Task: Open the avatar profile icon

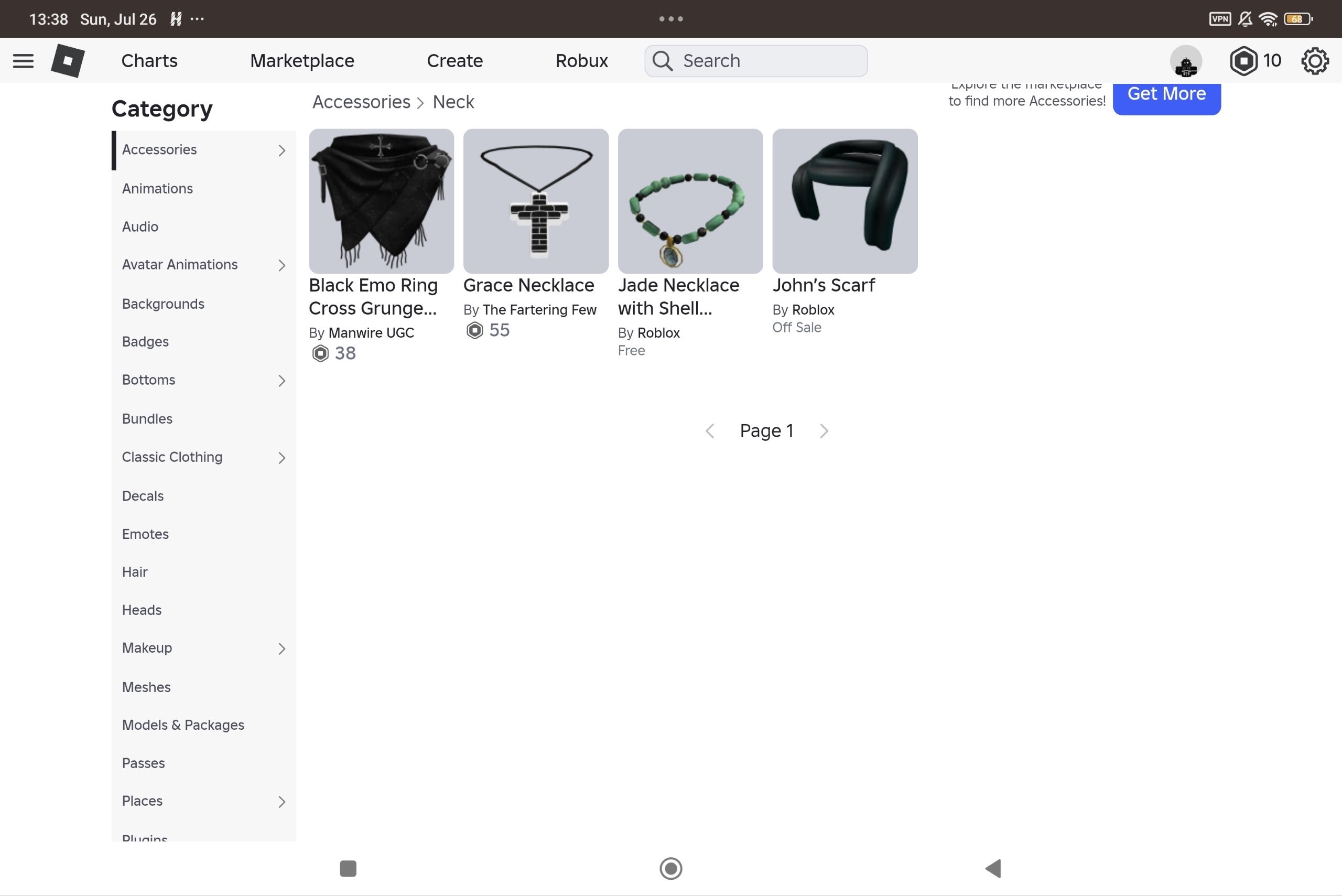Action: [x=1185, y=61]
